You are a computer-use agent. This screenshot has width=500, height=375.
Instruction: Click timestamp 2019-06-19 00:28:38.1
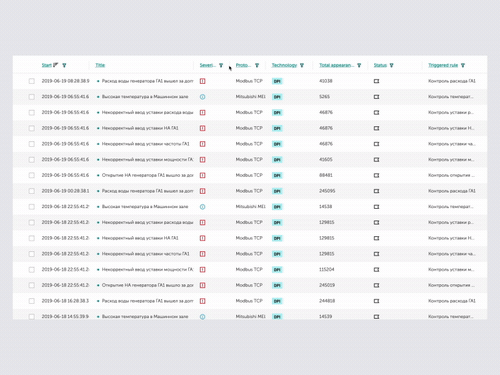pyautogui.click(x=65, y=191)
